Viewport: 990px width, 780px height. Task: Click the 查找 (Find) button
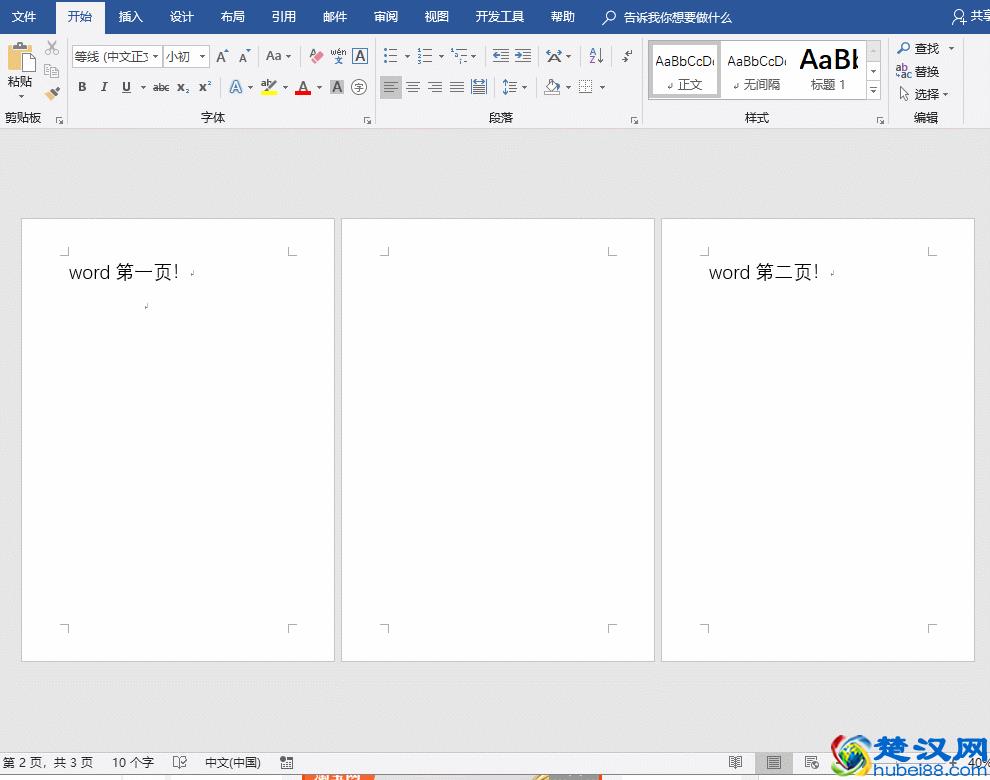click(x=921, y=48)
